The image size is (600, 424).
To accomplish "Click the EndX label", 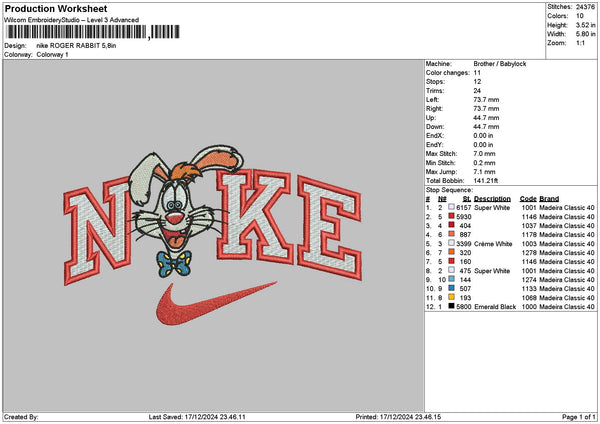I will coord(435,136).
